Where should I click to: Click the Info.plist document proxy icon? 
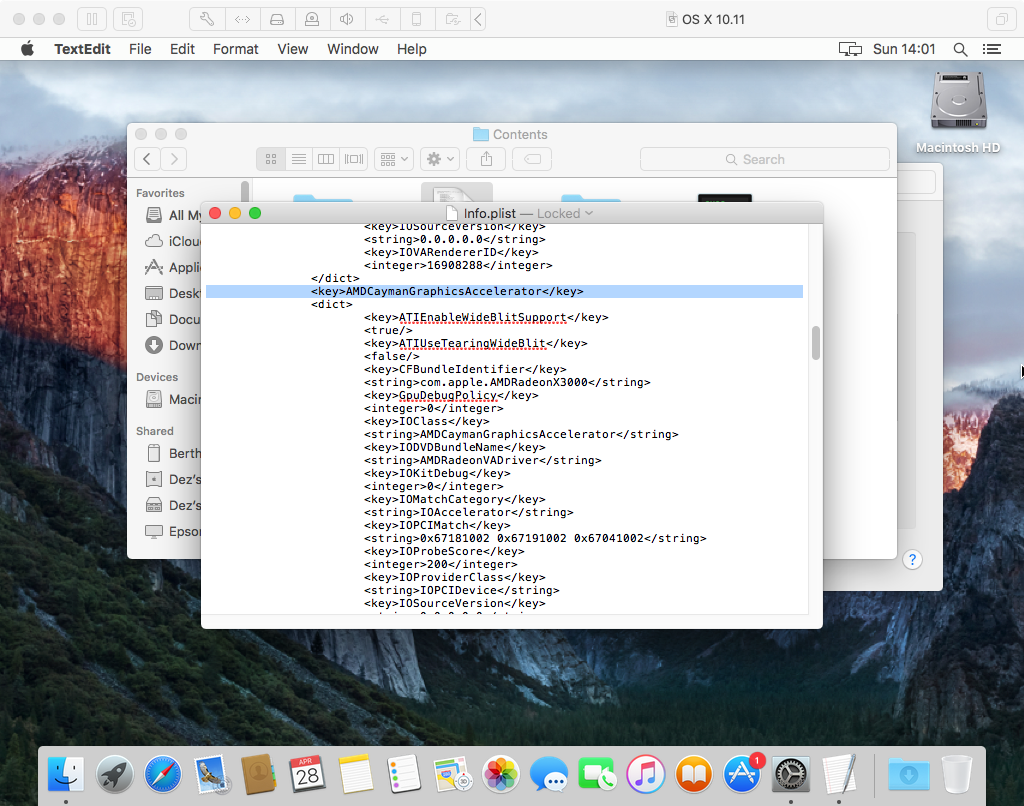pos(451,214)
